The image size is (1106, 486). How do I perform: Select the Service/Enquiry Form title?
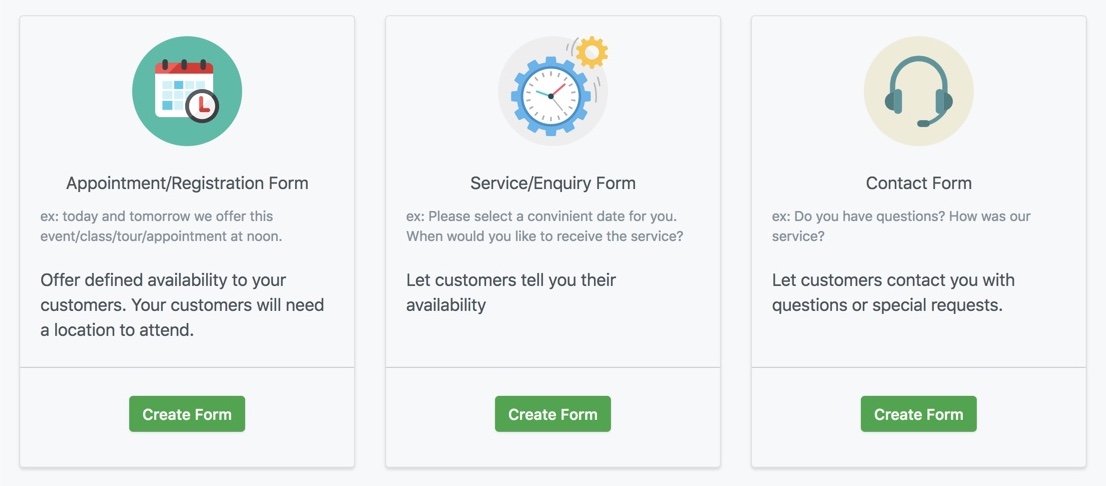552,183
